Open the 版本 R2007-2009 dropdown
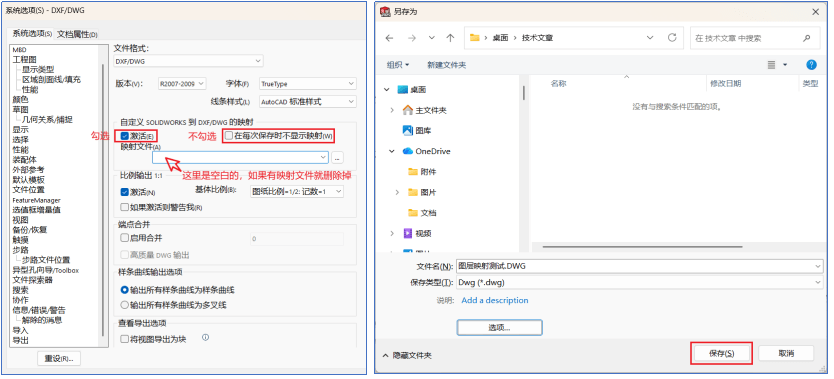Screen dimensions: 834x379 coord(181,83)
